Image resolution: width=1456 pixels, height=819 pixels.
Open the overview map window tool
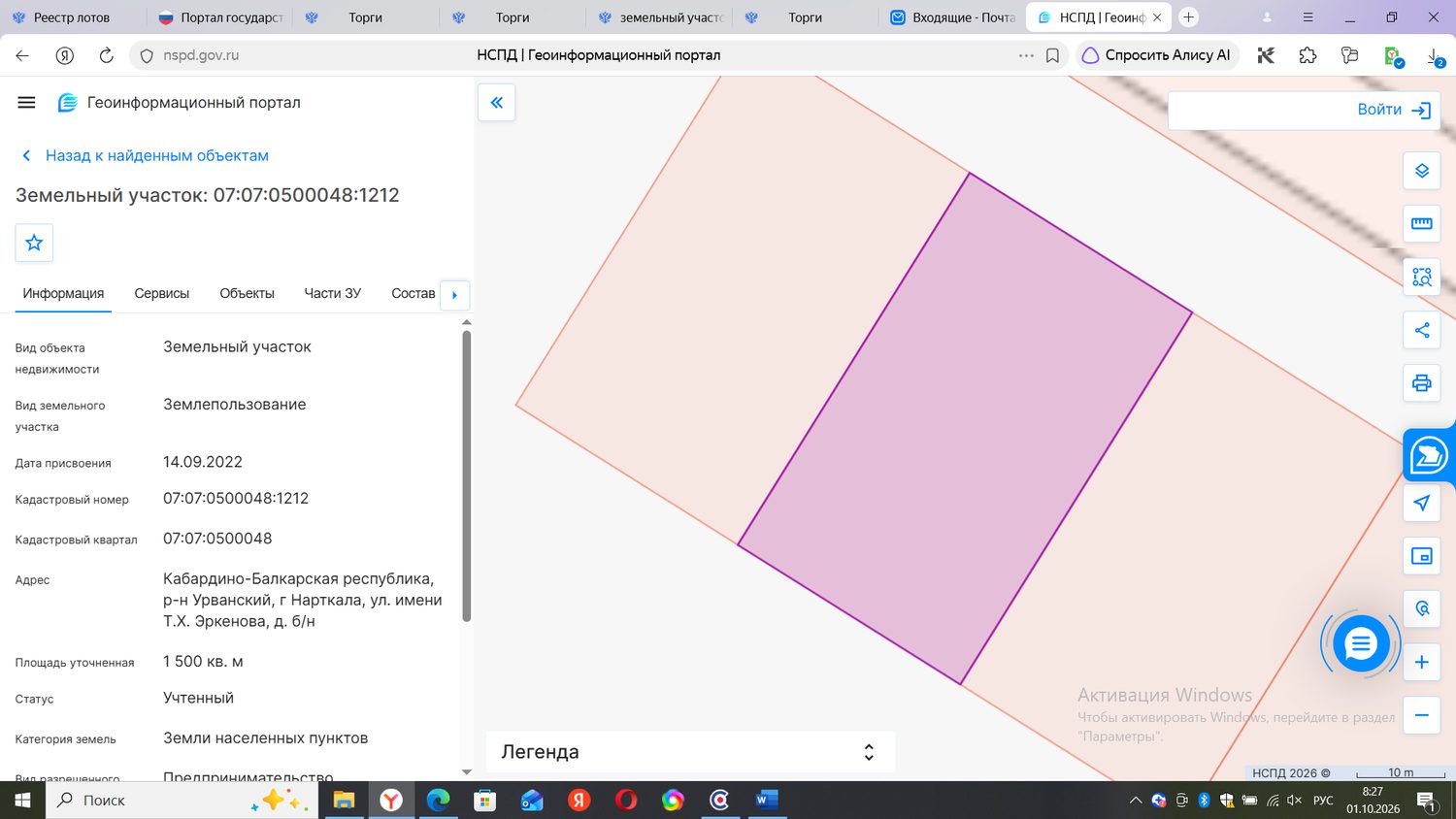pyautogui.click(x=1422, y=556)
